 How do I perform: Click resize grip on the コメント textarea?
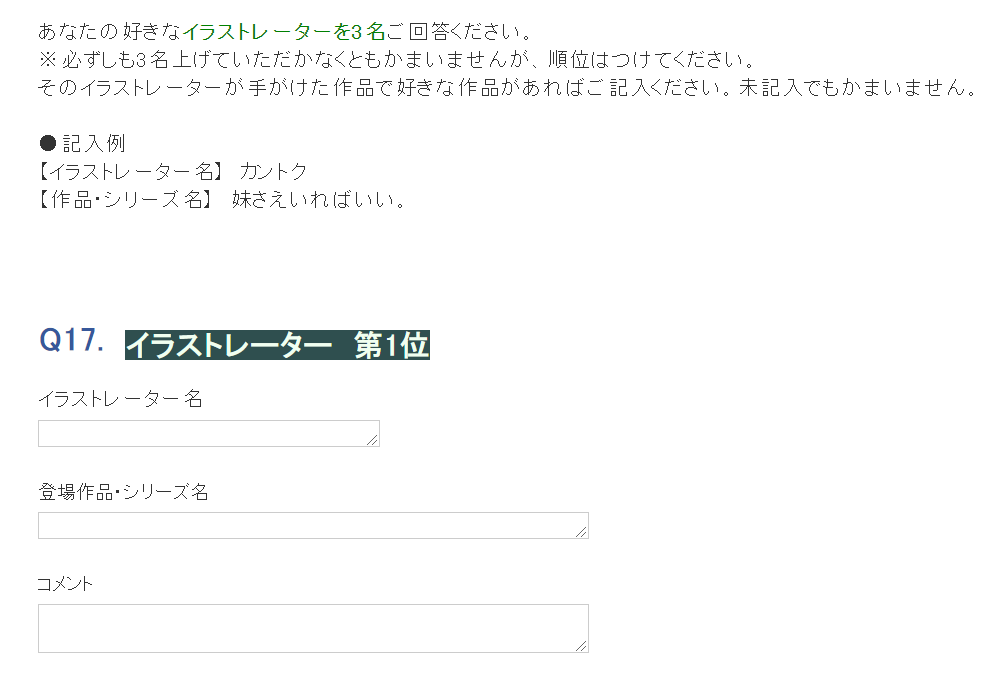(x=581, y=646)
